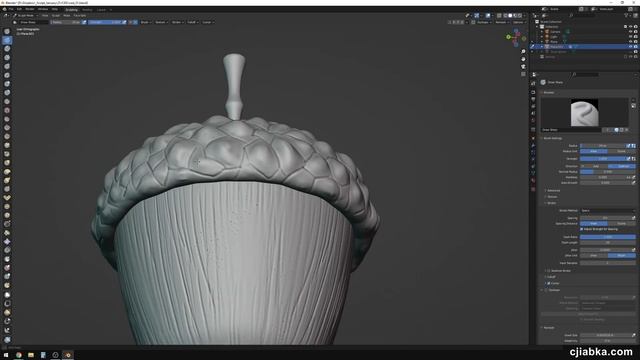640x360 pixels.
Task: Toggle viewport gizmos button
Action: coord(477,16)
